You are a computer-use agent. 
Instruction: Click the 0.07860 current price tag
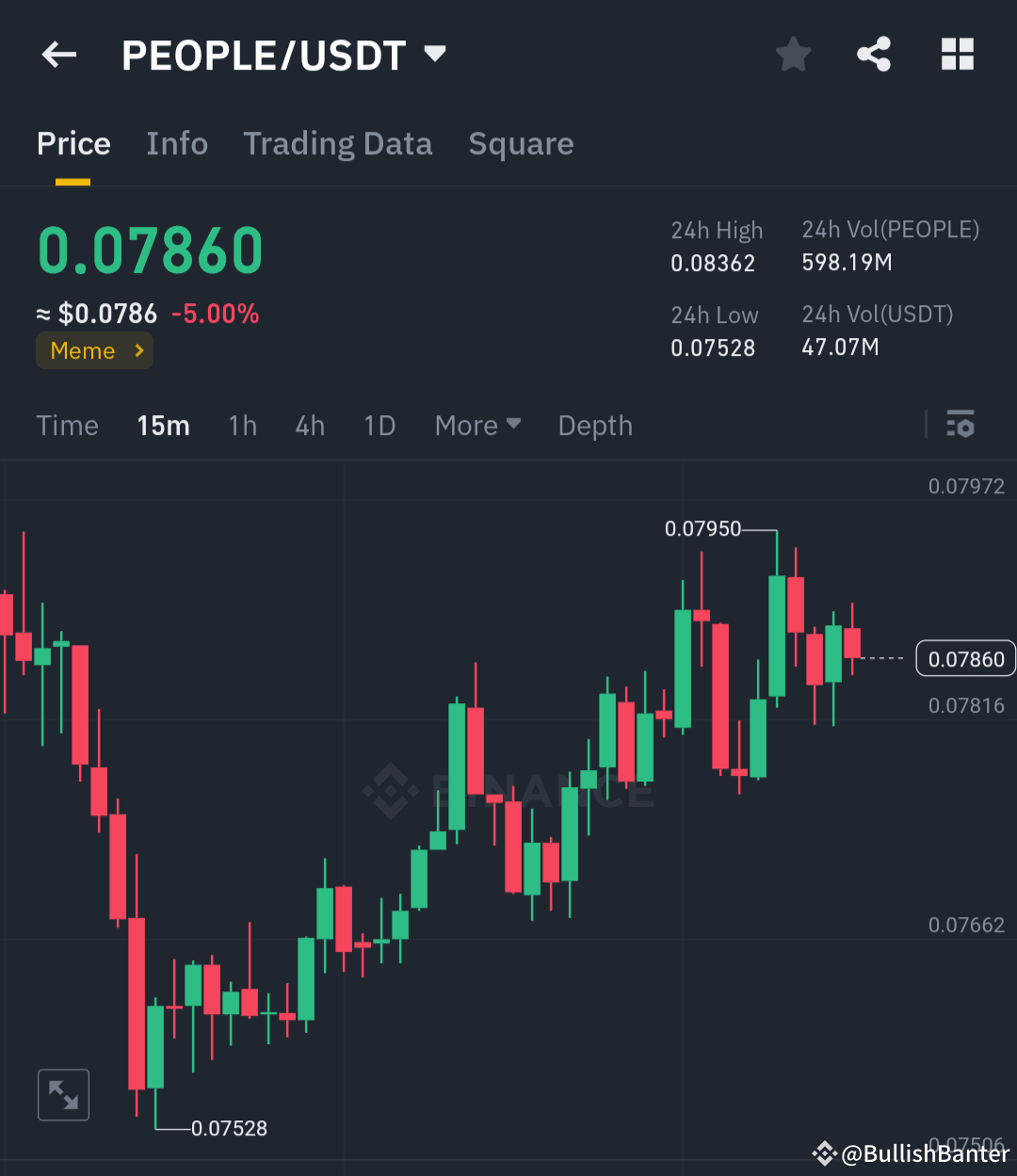point(964,658)
